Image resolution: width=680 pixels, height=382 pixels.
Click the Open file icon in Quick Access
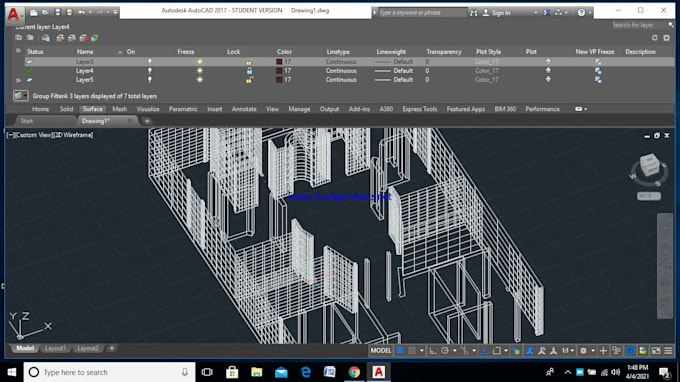(x=45, y=13)
